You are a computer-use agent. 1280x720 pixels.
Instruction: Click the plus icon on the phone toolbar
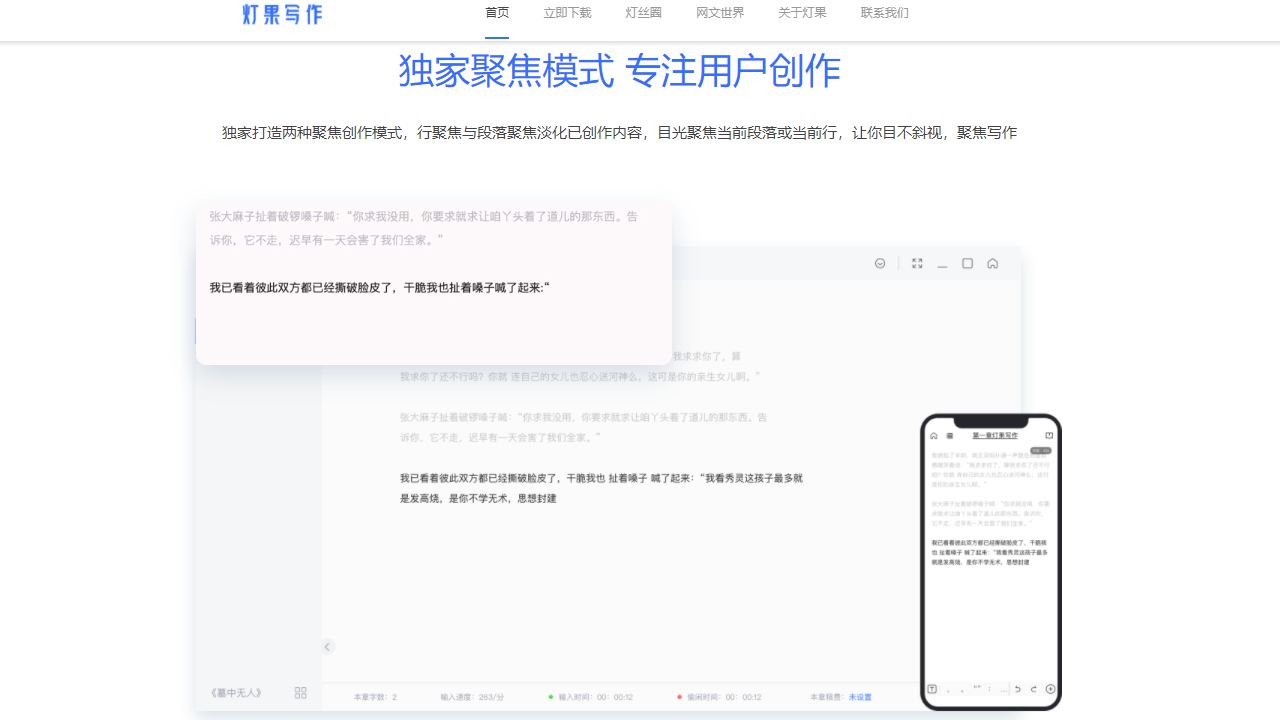(1050, 689)
